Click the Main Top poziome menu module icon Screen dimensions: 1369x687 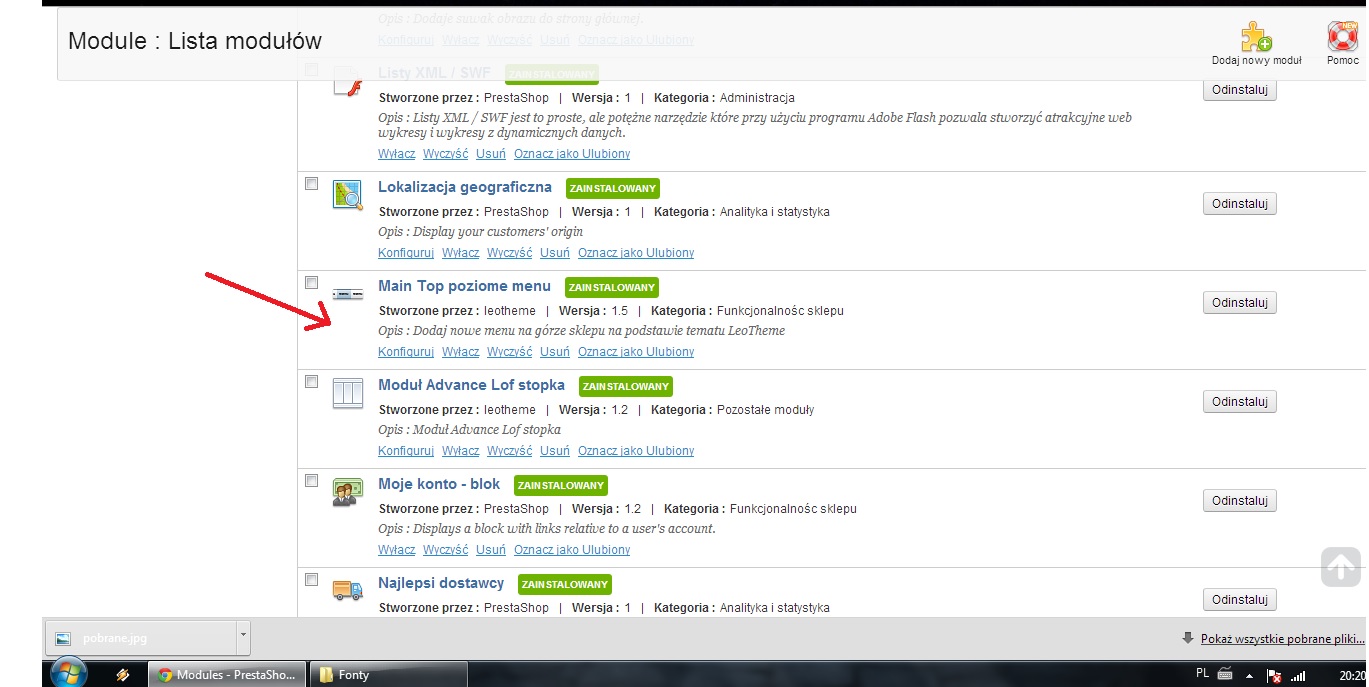click(x=347, y=294)
